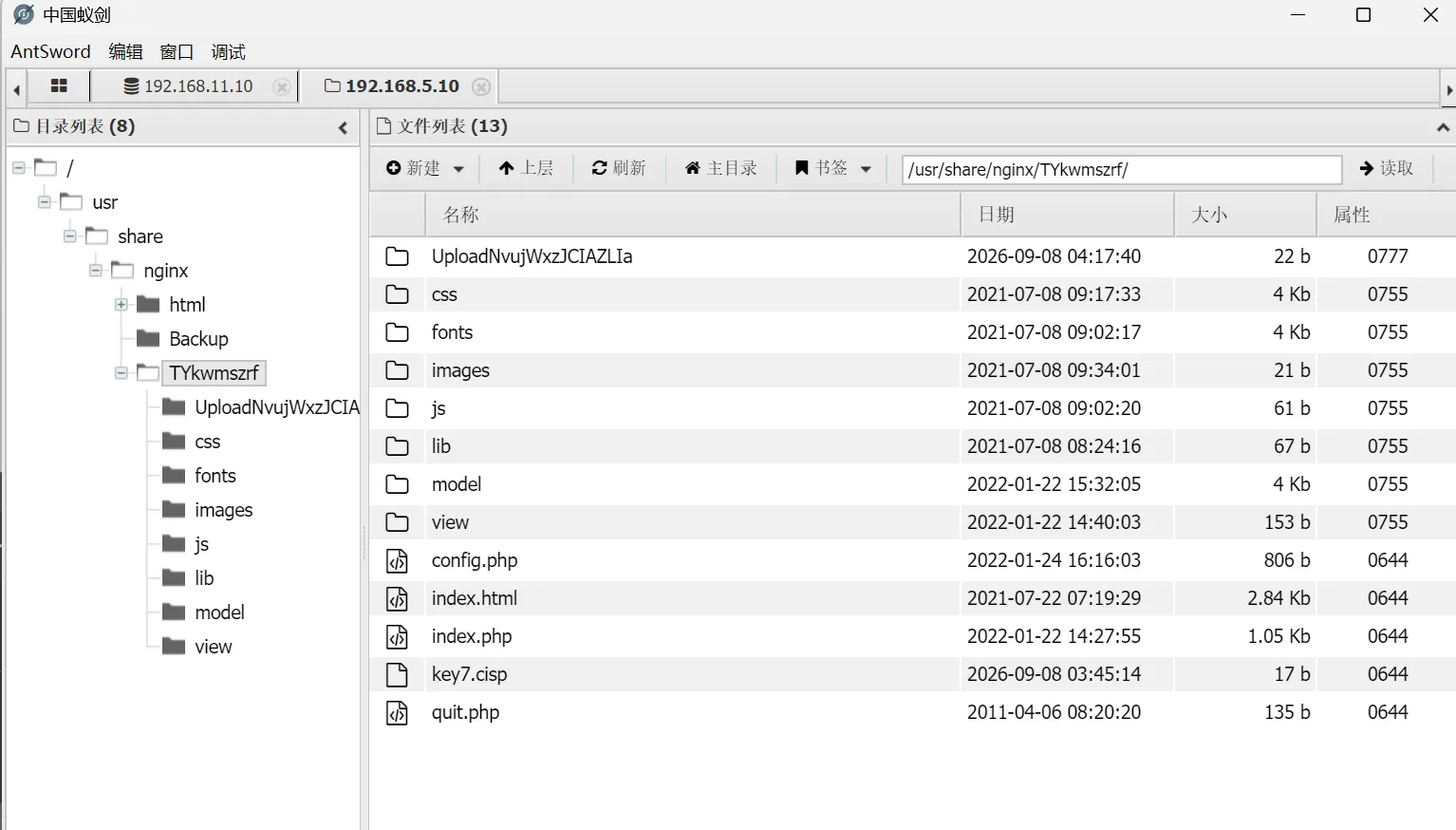Select the key7.cisp file name
Image resolution: width=1456 pixels, height=830 pixels.
click(x=469, y=674)
